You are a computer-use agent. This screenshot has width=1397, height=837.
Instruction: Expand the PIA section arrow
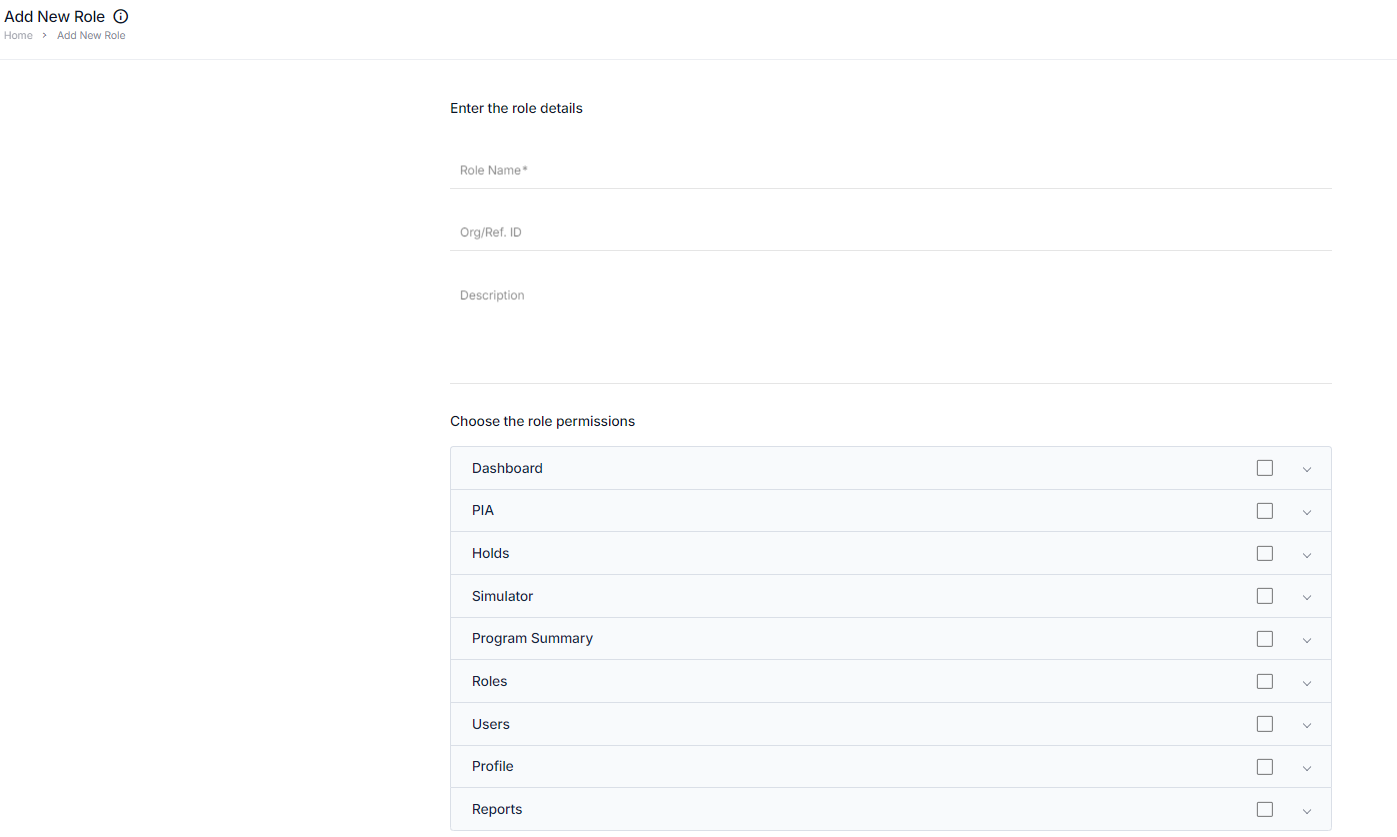tap(1307, 512)
